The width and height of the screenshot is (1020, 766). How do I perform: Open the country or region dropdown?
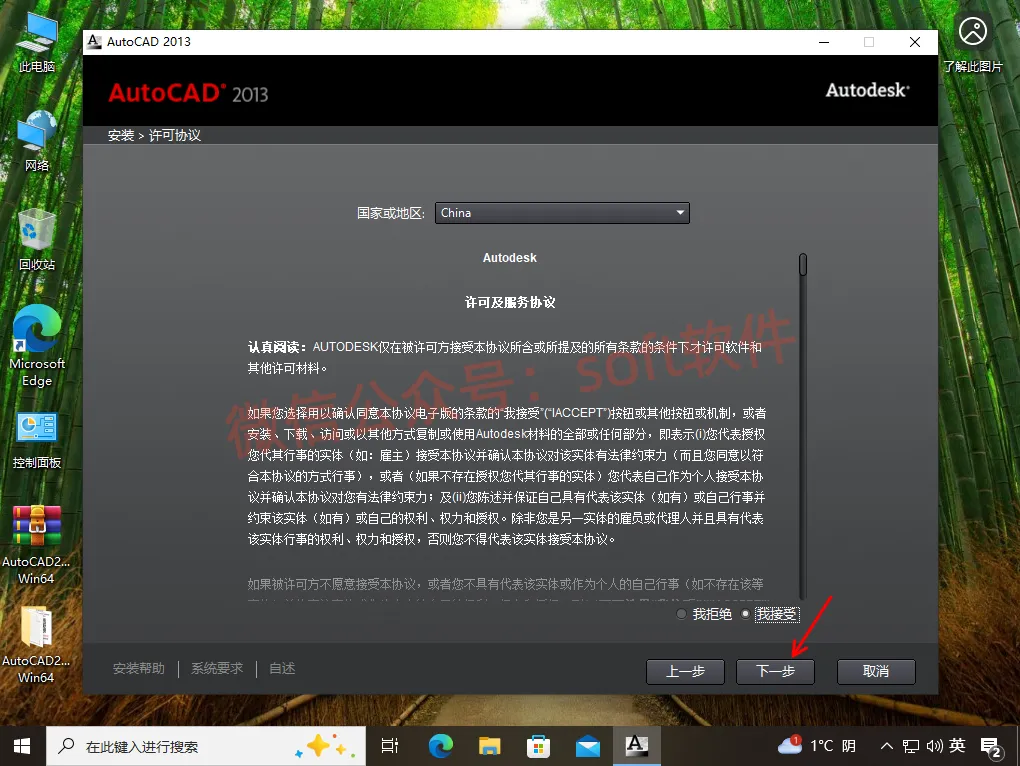[x=562, y=213]
